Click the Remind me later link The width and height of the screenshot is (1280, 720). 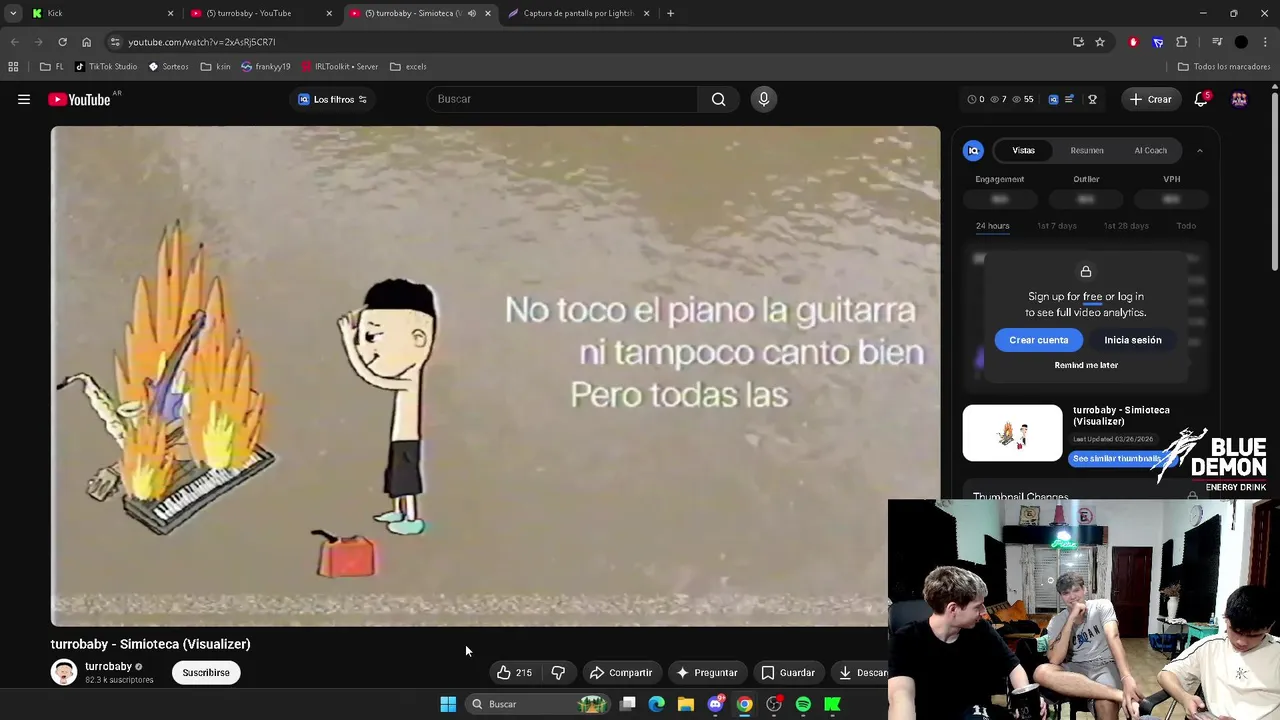1086,365
